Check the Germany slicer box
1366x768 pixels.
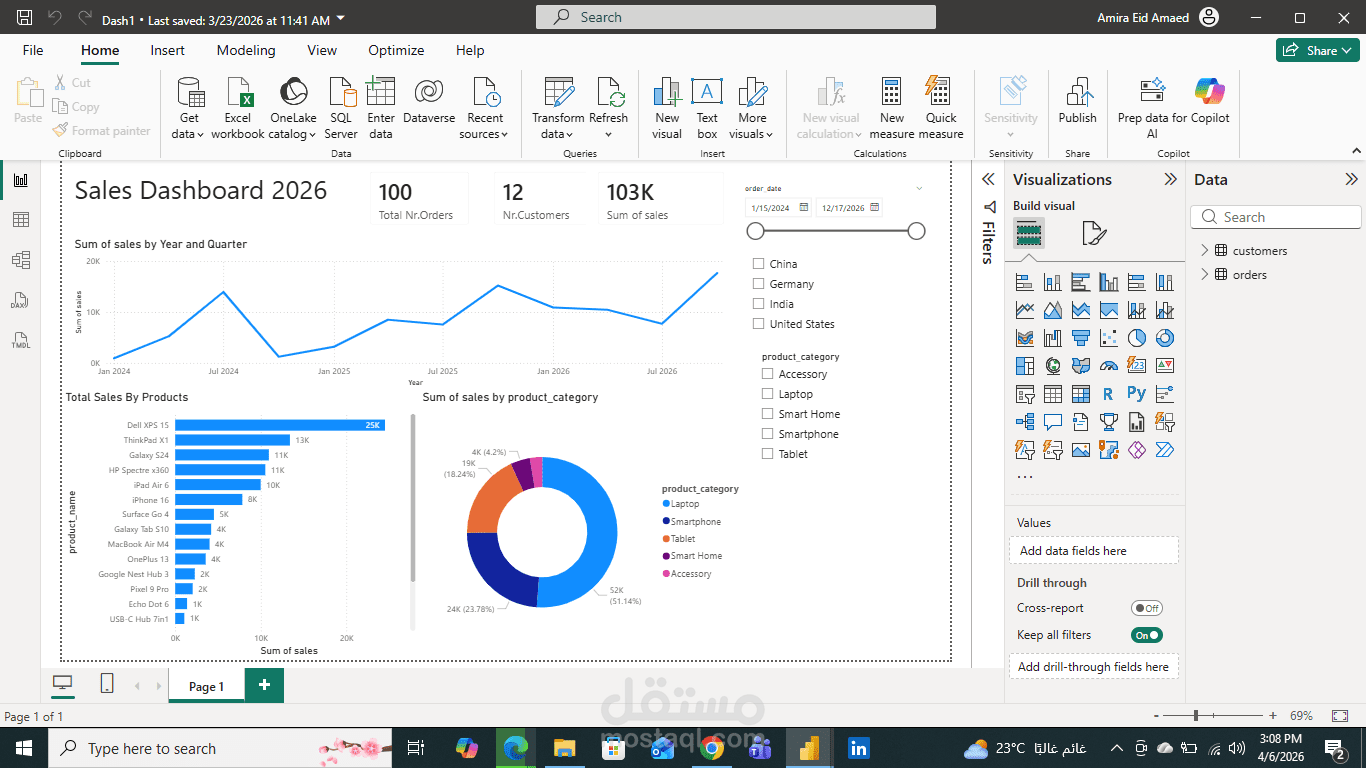point(758,284)
